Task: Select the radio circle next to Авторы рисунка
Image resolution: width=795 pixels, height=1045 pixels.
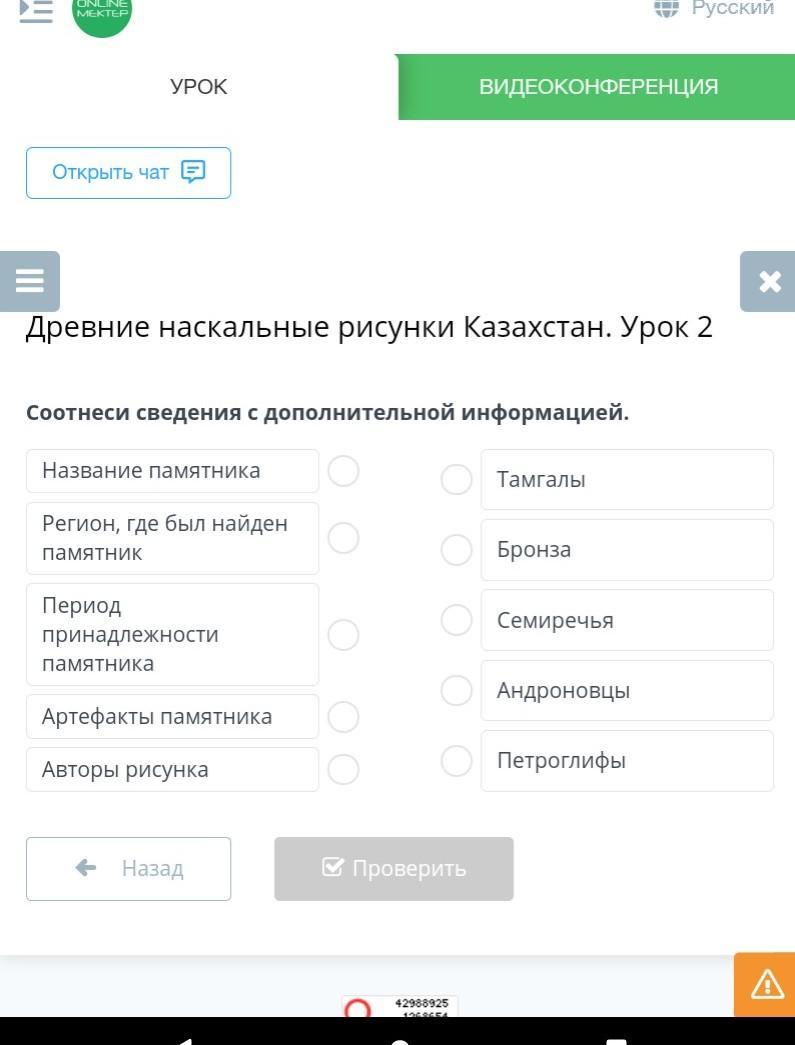Action: tap(343, 769)
